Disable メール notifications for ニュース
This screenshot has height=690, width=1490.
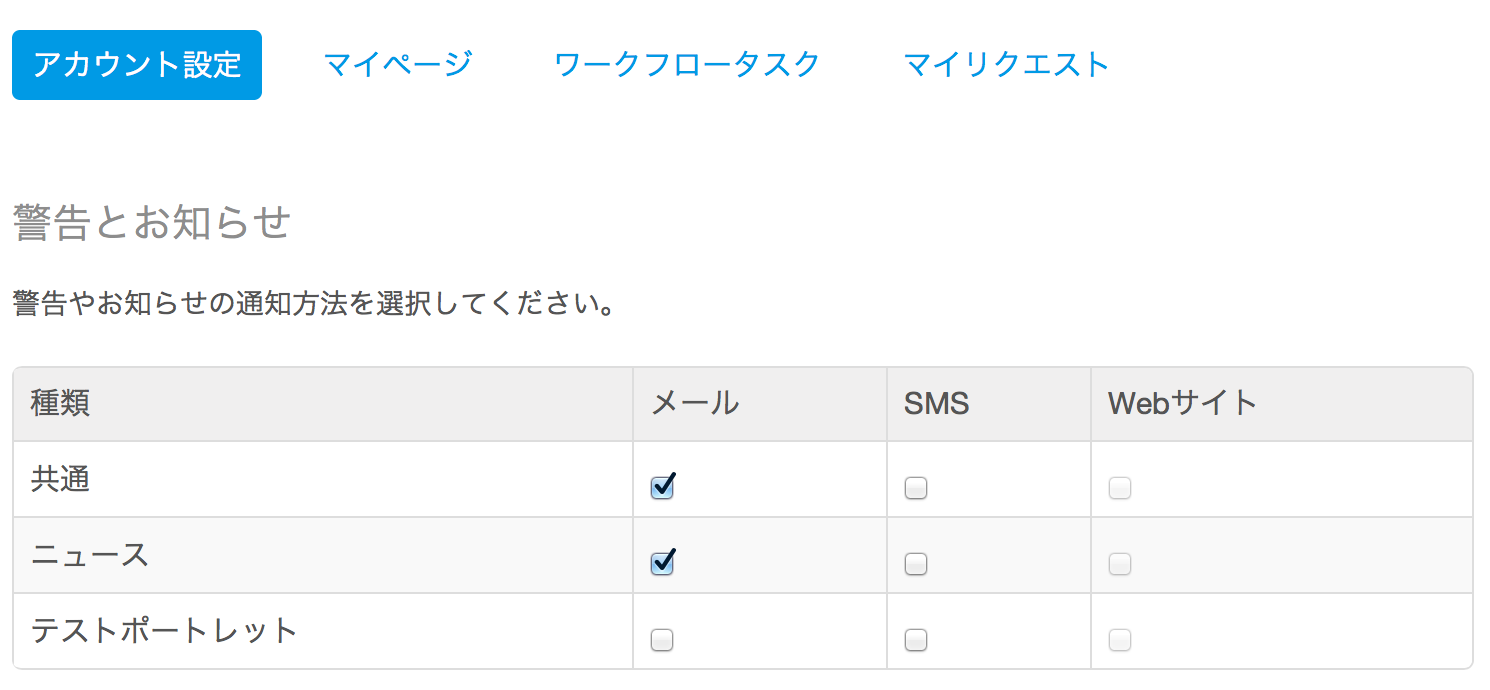click(662, 564)
